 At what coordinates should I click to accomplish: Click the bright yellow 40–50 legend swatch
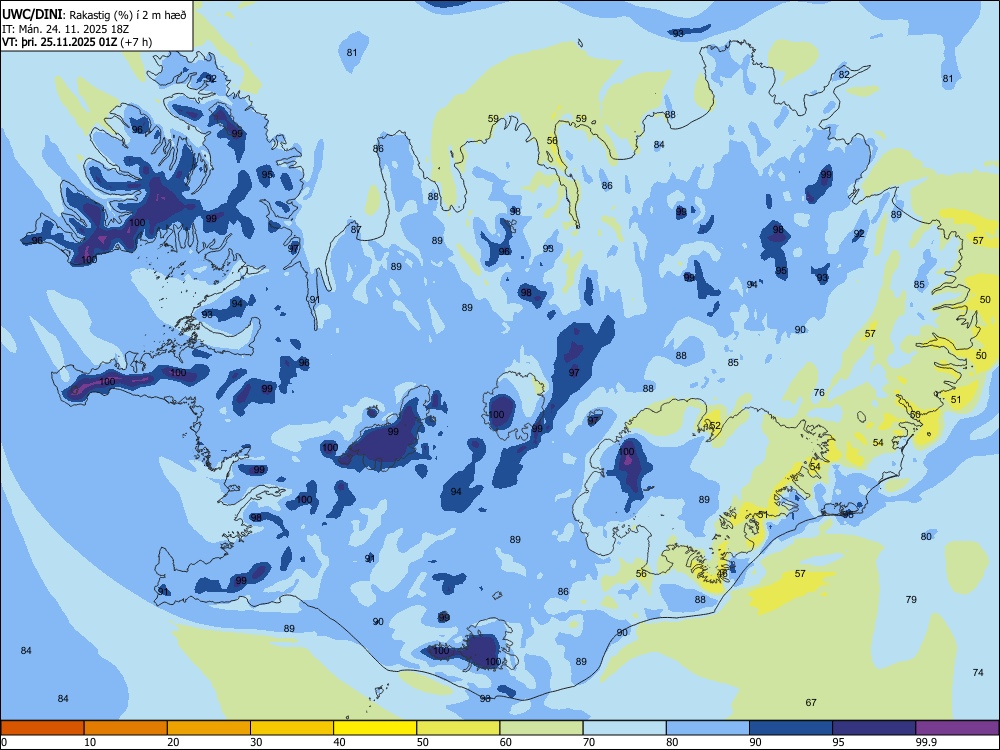click(x=375, y=728)
